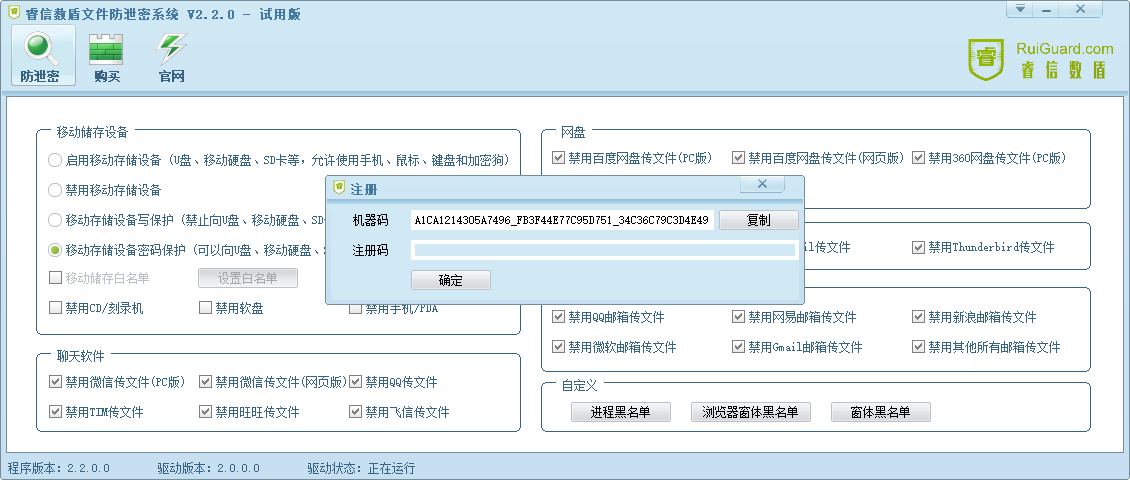Screen dimensions: 1130x480
Task: Open the 窗体黑名单 button
Action: point(881,412)
